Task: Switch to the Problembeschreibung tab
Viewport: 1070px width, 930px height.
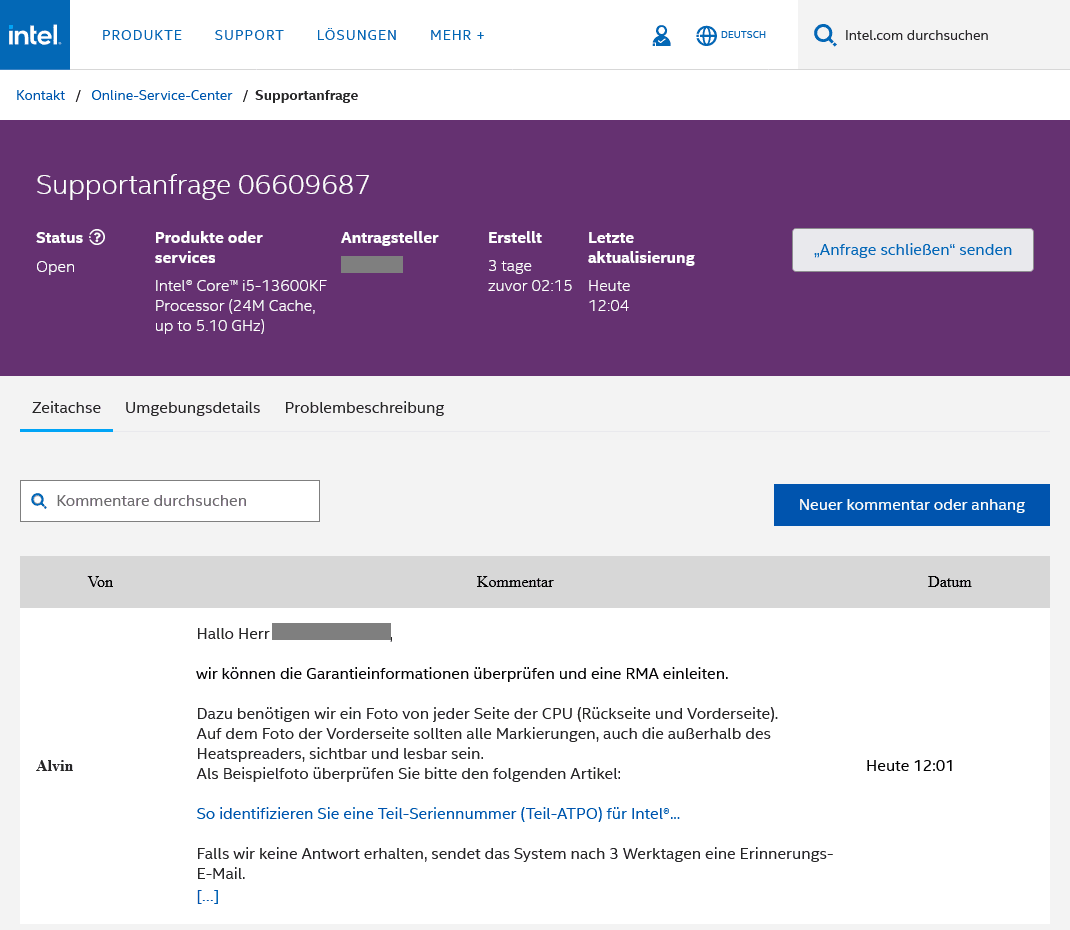Action: [364, 408]
